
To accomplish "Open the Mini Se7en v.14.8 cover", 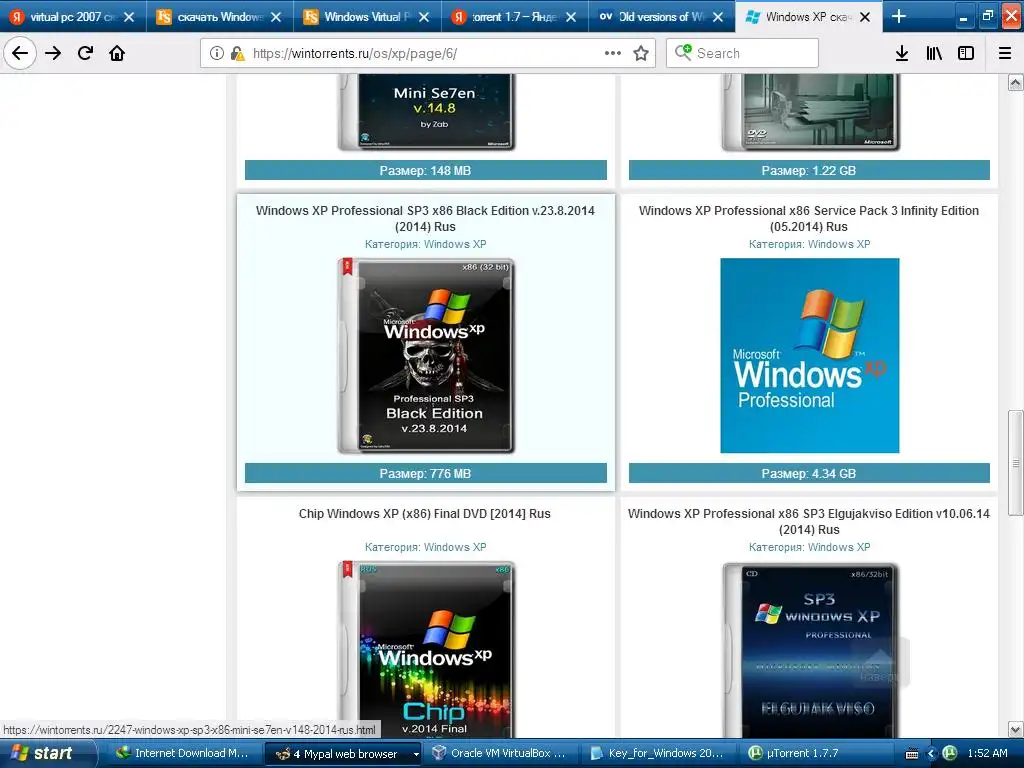I will (x=426, y=112).
